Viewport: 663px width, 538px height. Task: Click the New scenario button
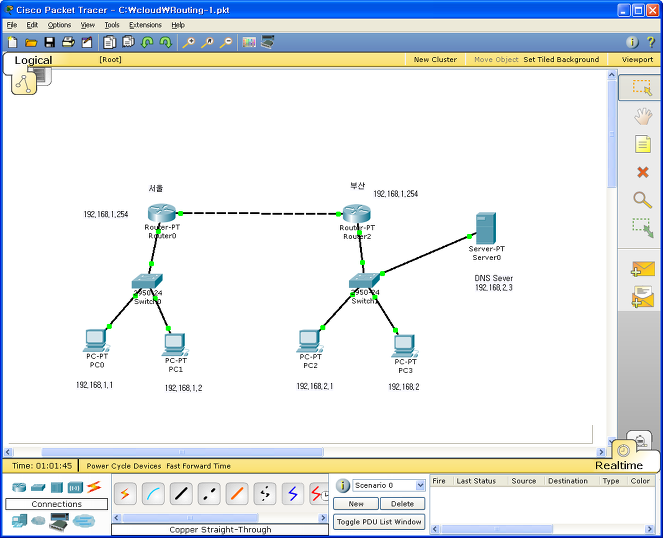356,504
